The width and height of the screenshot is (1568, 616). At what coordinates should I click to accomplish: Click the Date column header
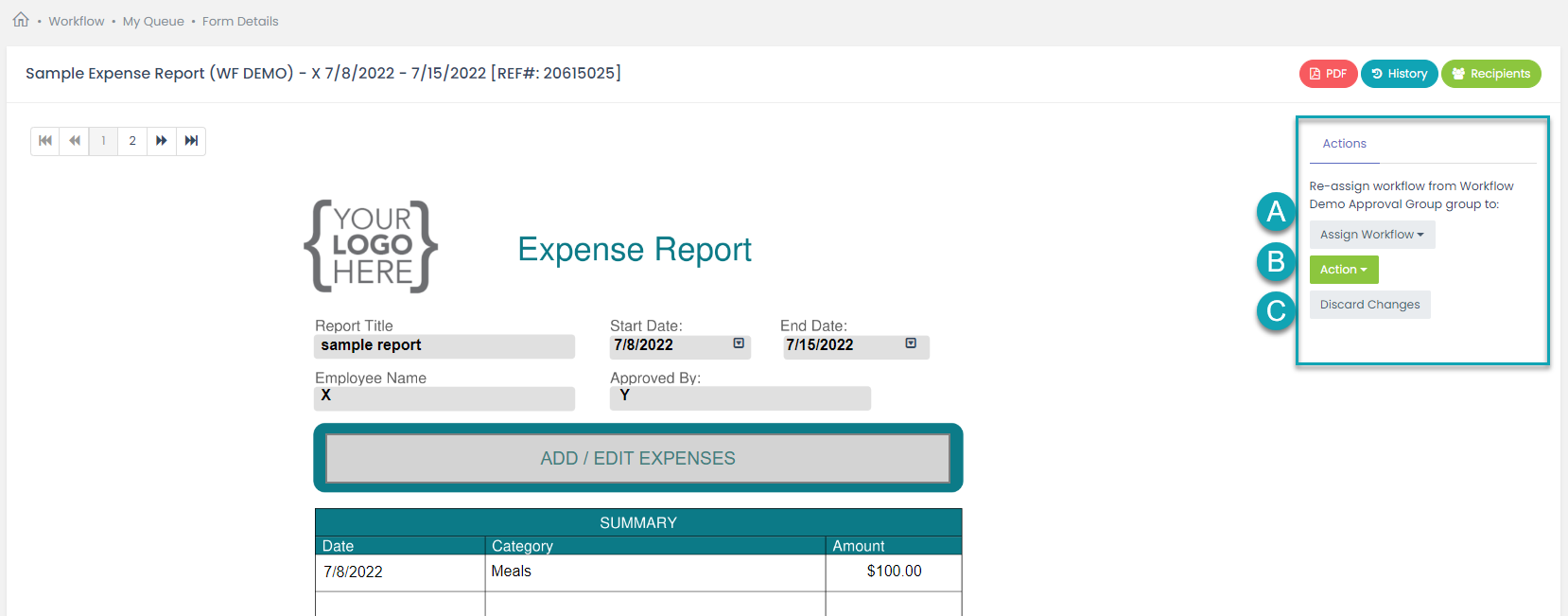tap(400, 546)
